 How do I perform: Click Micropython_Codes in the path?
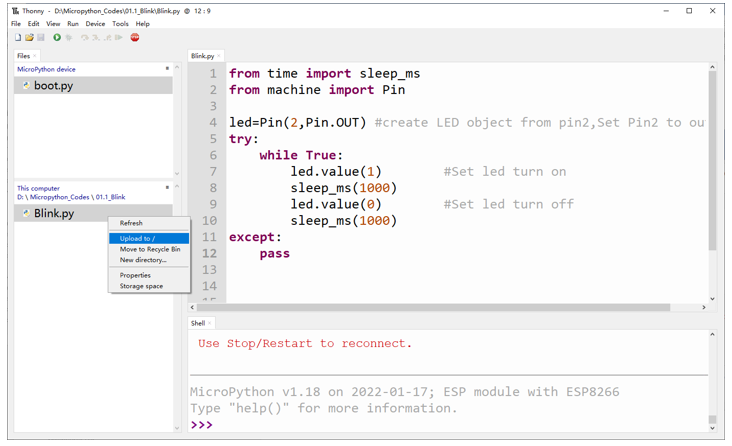click(60, 197)
